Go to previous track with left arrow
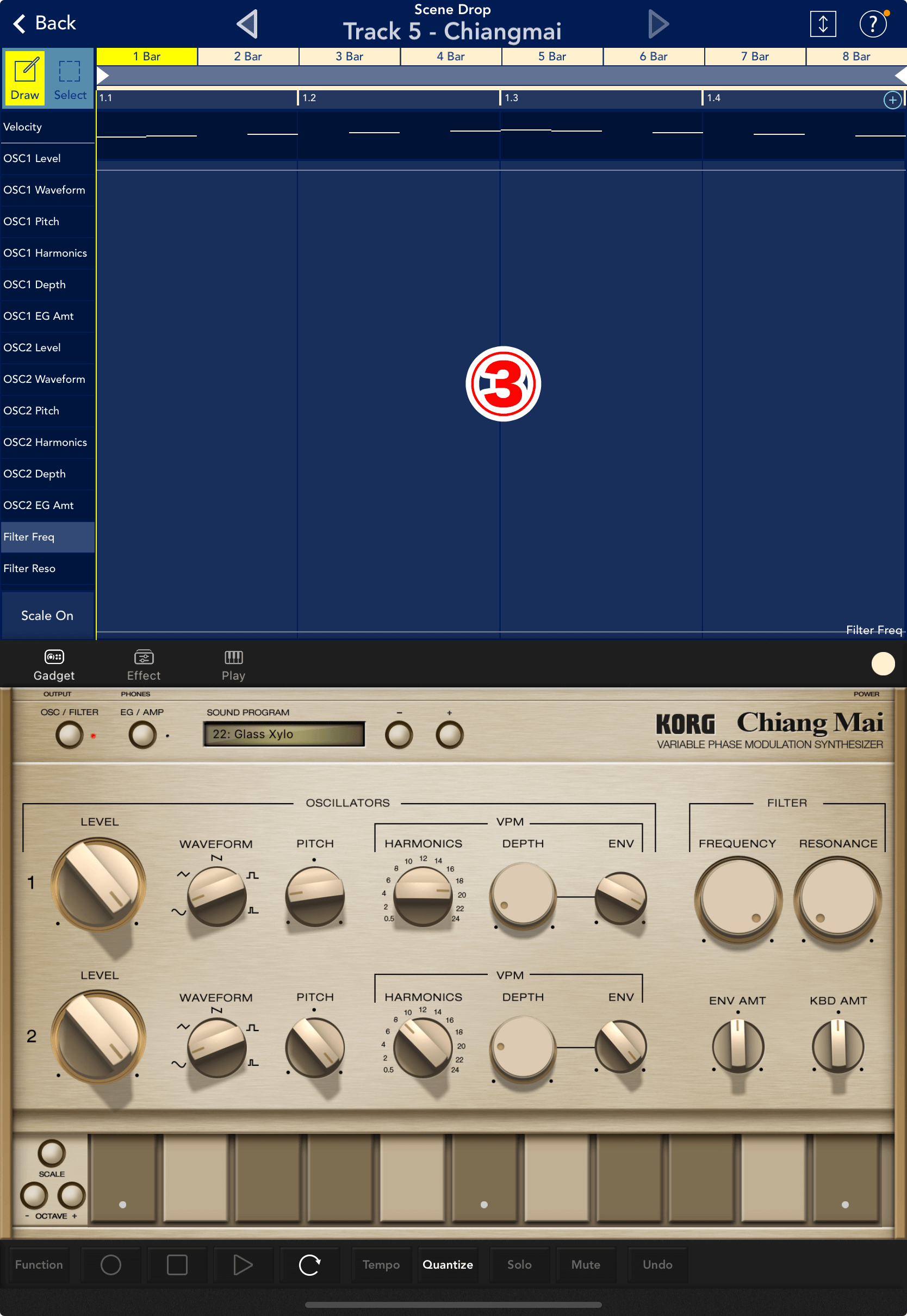The image size is (907, 1316). pos(247,24)
